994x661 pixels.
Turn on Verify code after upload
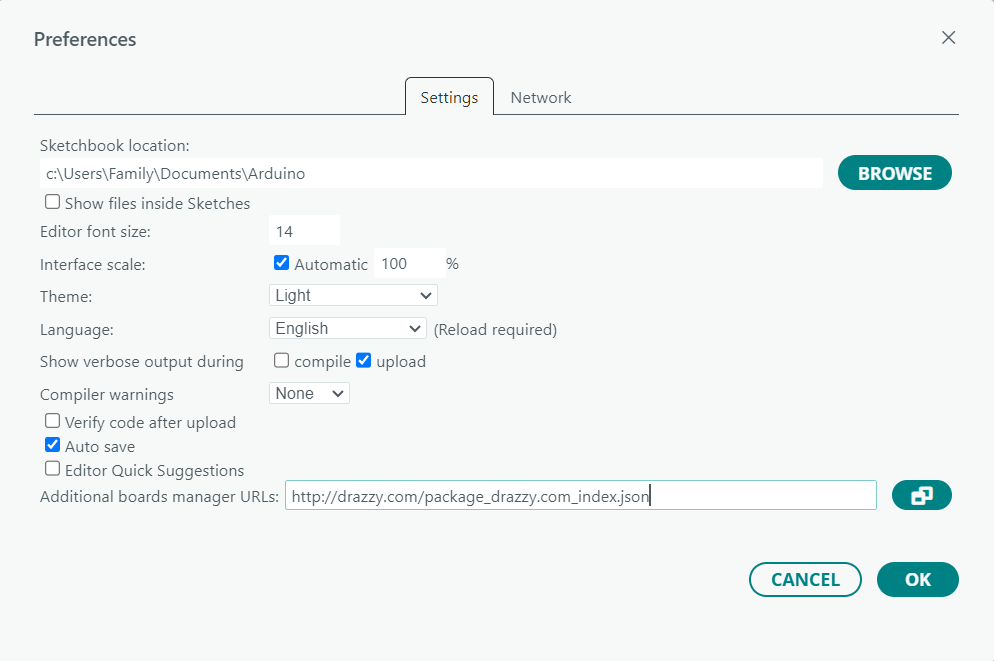click(x=53, y=421)
